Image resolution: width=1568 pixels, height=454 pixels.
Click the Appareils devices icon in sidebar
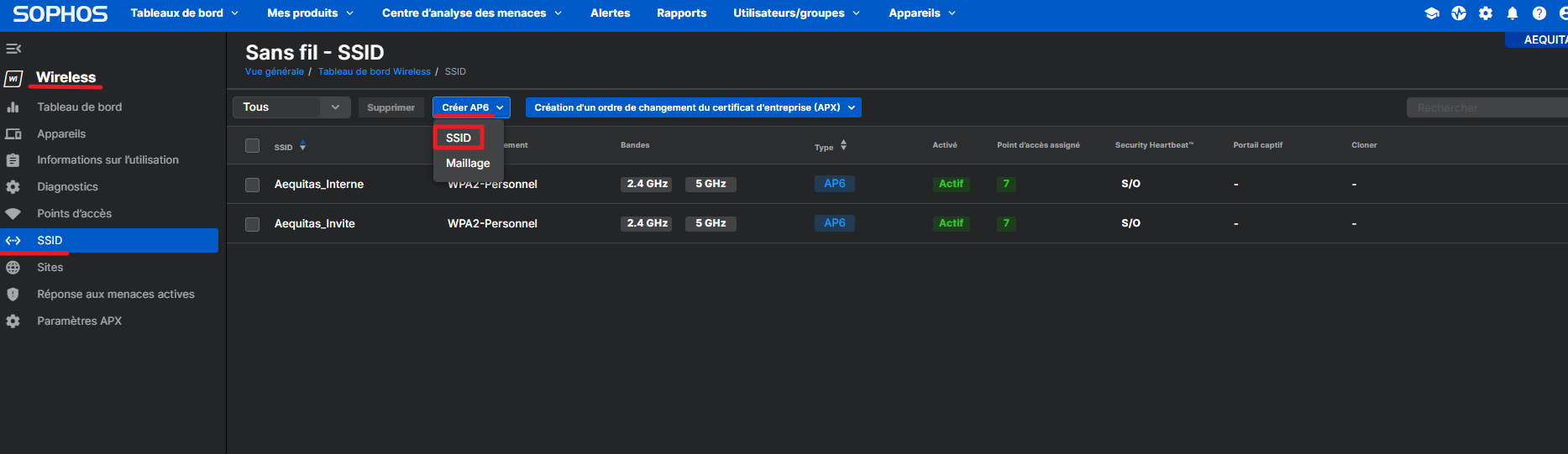[x=13, y=134]
